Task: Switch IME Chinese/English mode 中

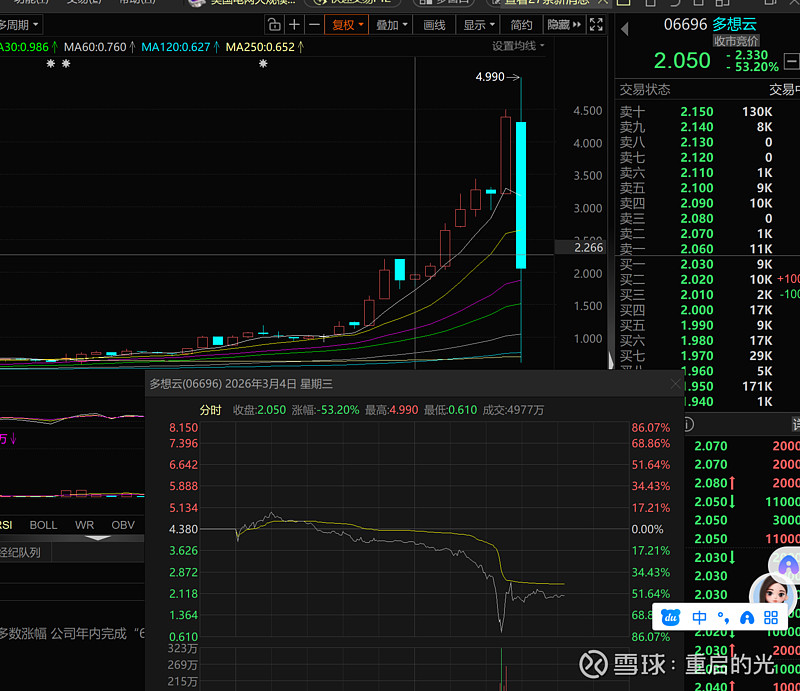Action: 699,618
